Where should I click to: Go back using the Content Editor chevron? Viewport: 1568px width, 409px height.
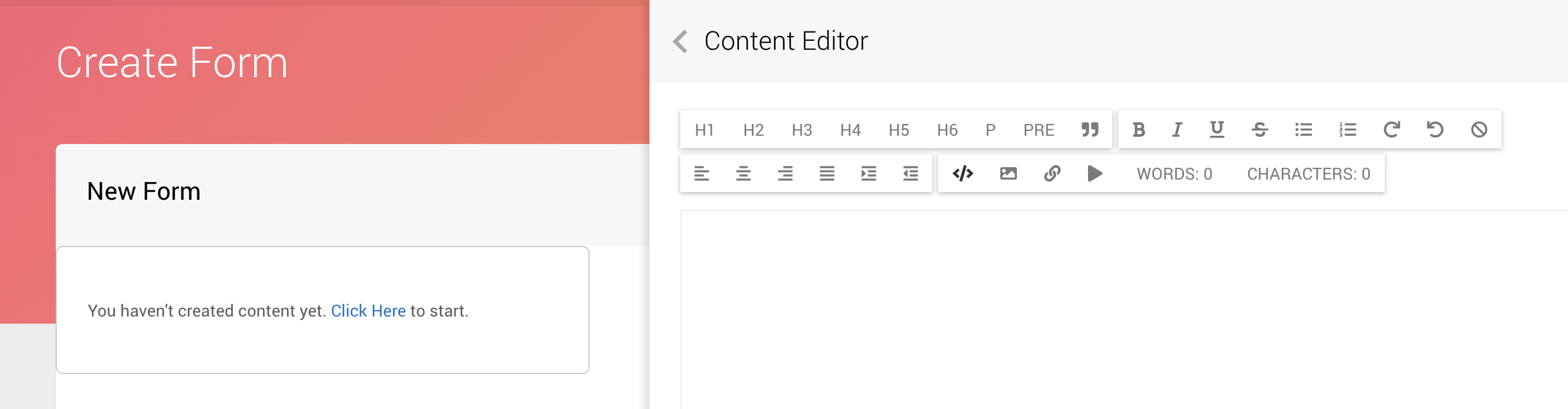point(680,41)
